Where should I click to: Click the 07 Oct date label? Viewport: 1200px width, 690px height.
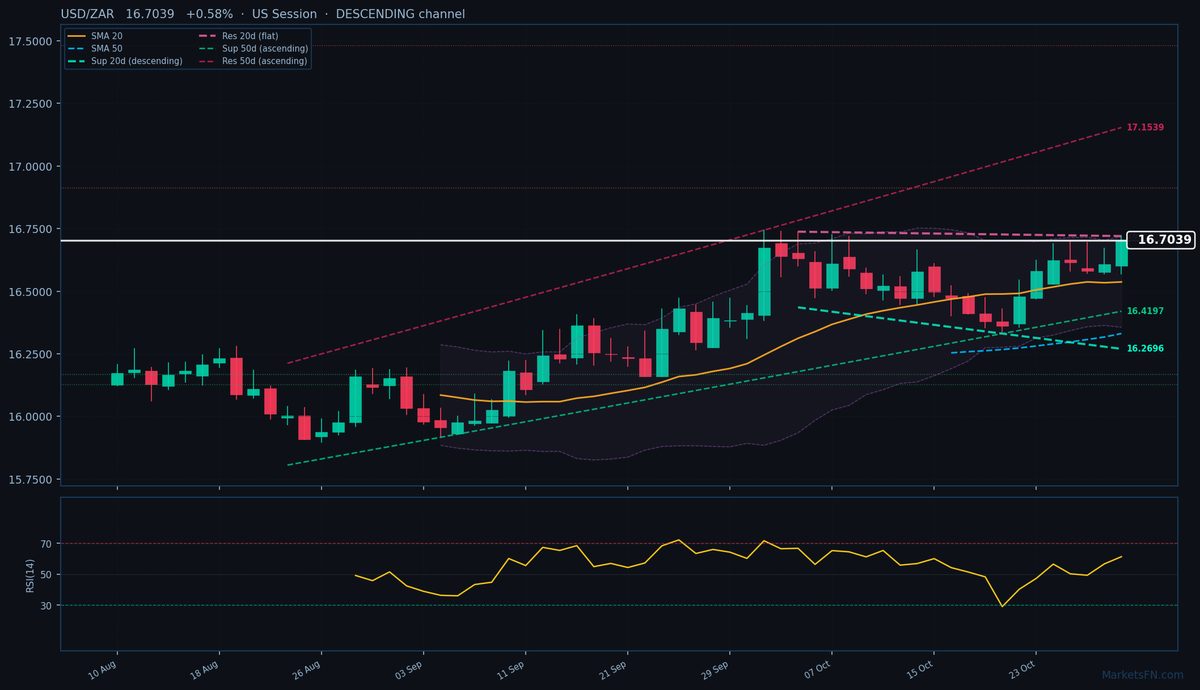click(818, 669)
